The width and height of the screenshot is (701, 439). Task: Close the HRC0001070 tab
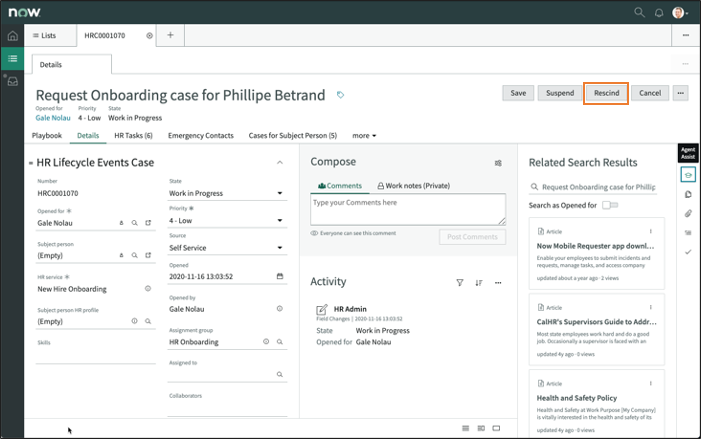tap(149, 35)
